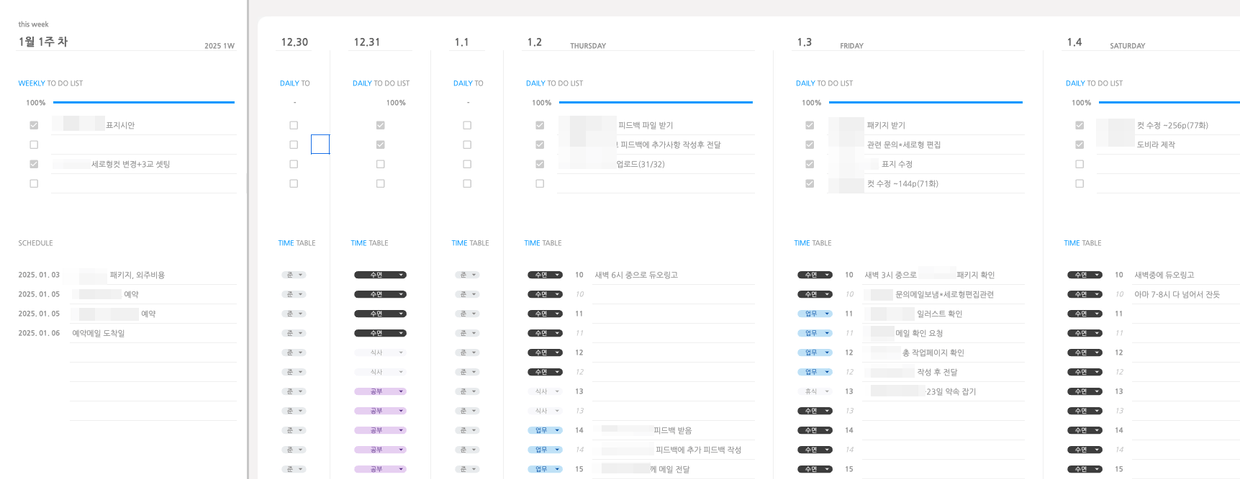Screen dimensions: 1240x479
Task: Select the 1.4 Saturday date header
Action: click(x=1074, y=42)
